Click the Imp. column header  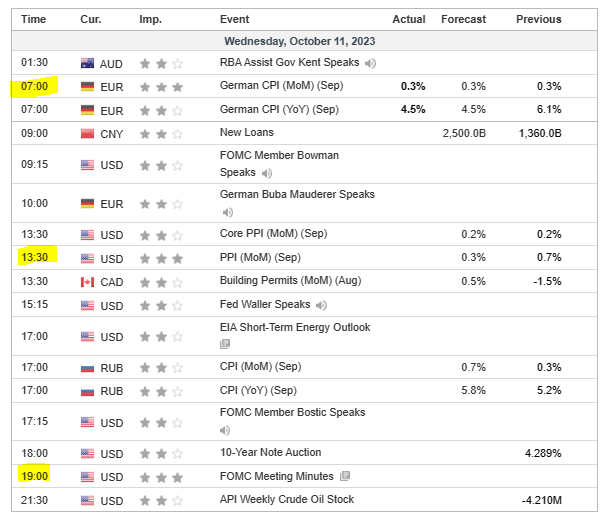pos(151,19)
